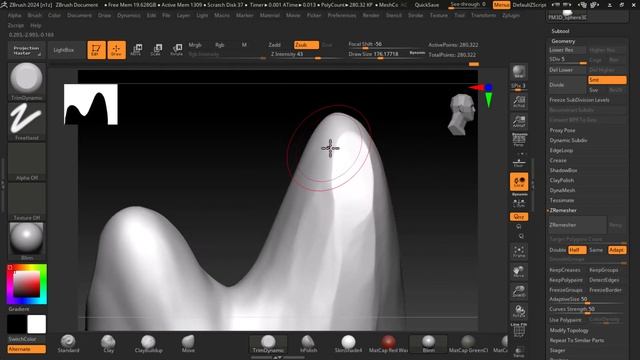Choose the ClayBuildup brush
The height and width of the screenshot is (360, 640).
tap(148, 344)
